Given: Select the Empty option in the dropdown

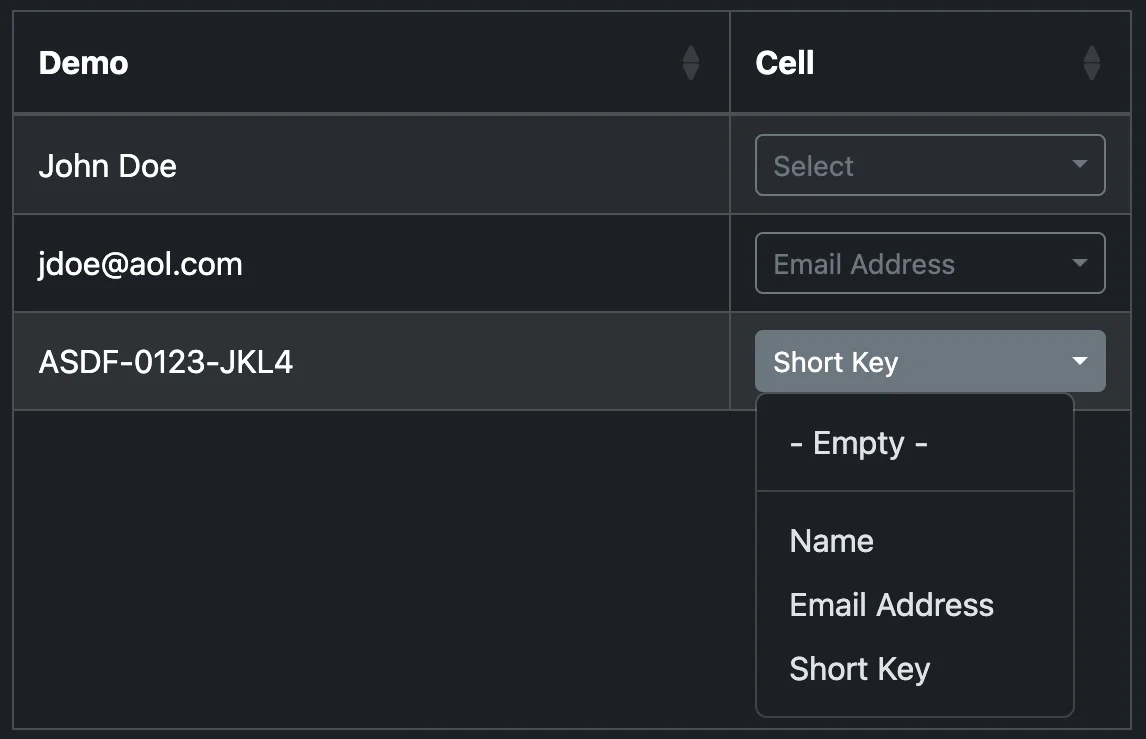Looking at the screenshot, I should [858, 442].
